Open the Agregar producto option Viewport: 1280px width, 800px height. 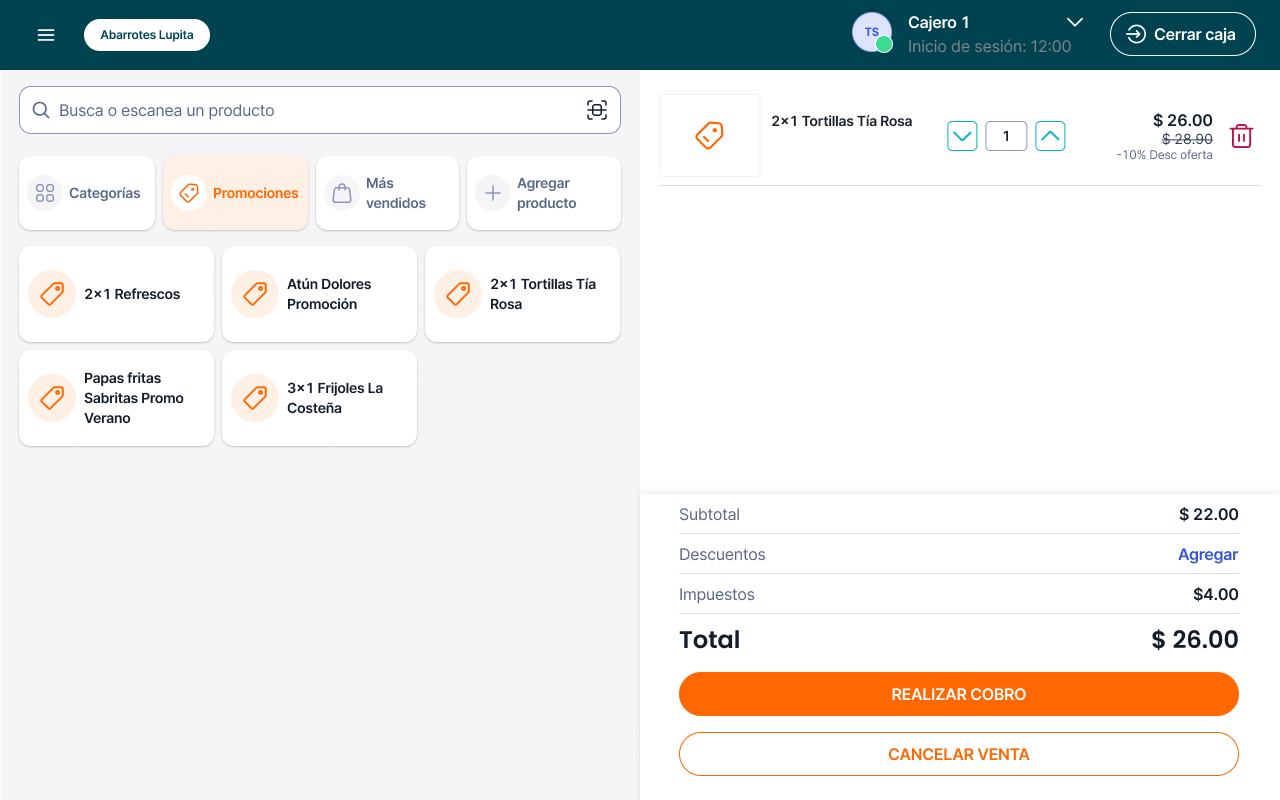point(543,193)
